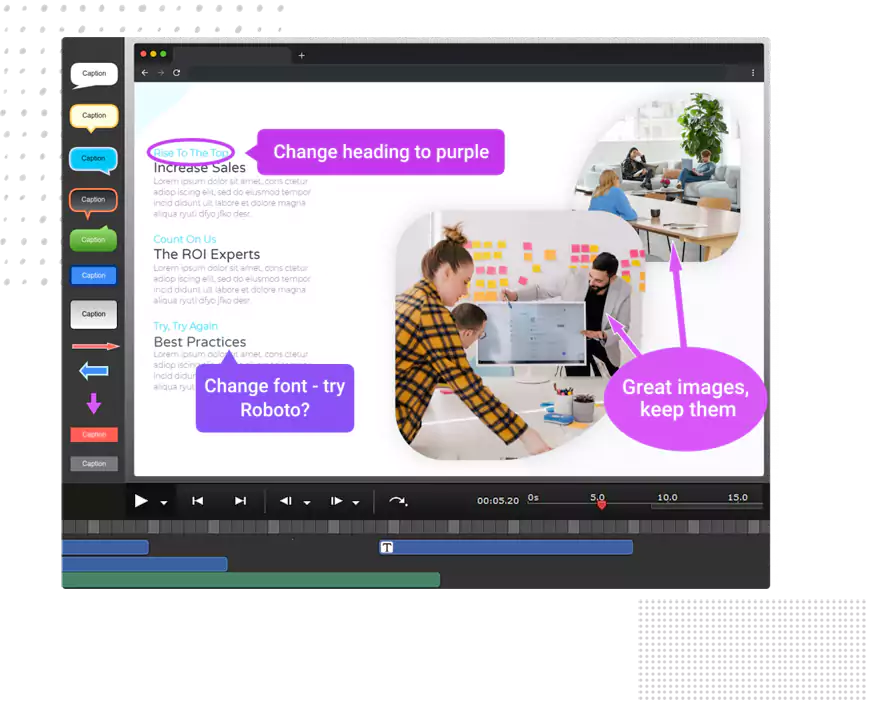Select the green caption callout

tap(94, 240)
